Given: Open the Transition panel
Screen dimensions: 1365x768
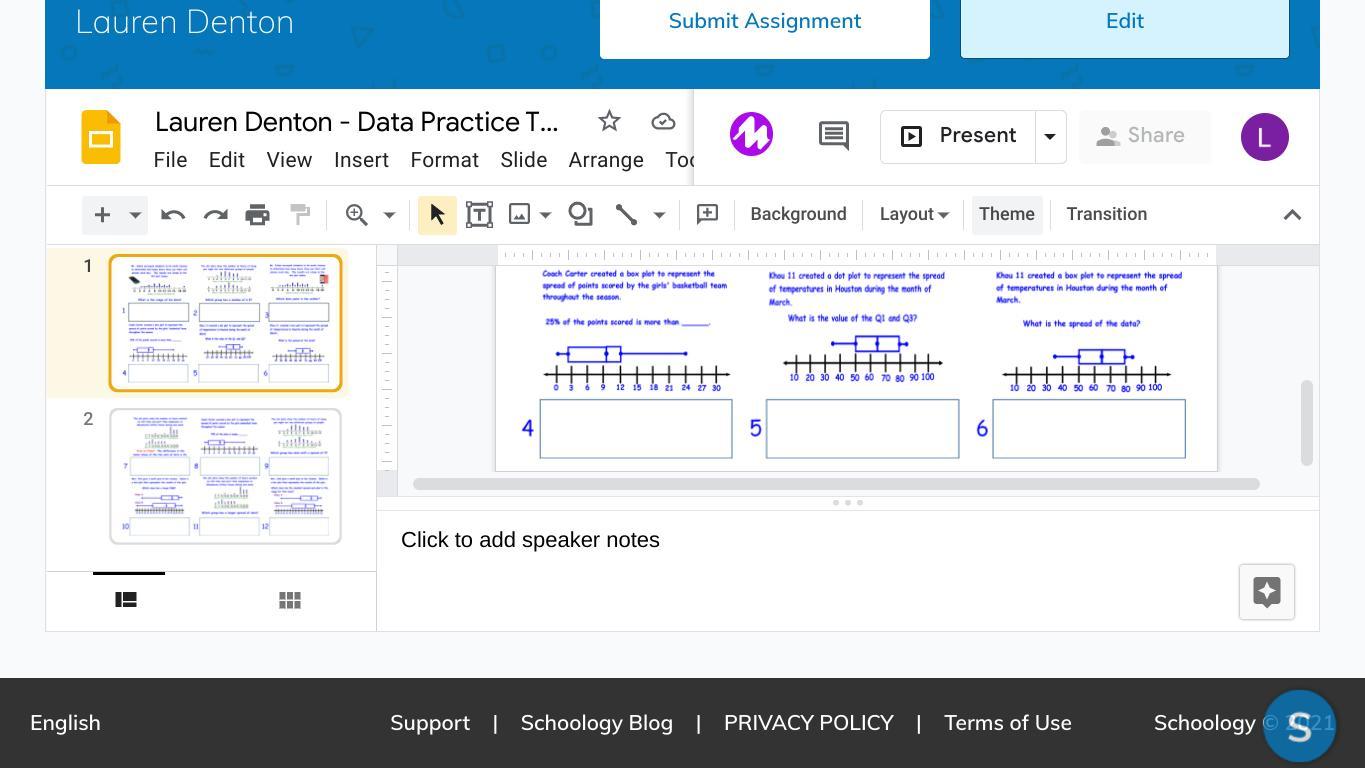Looking at the screenshot, I should [x=1106, y=214].
